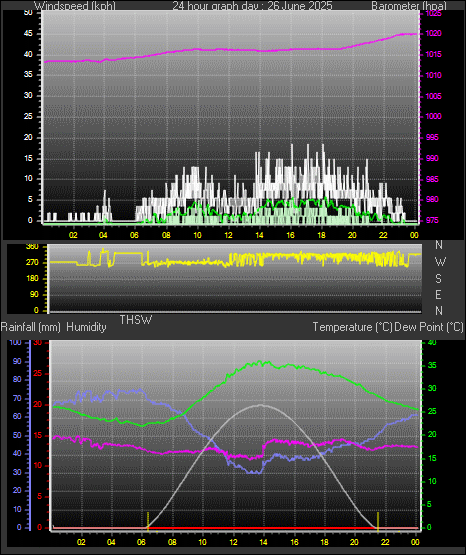Click the "THSW" label
This screenshot has width=466, height=555.
click(136, 320)
